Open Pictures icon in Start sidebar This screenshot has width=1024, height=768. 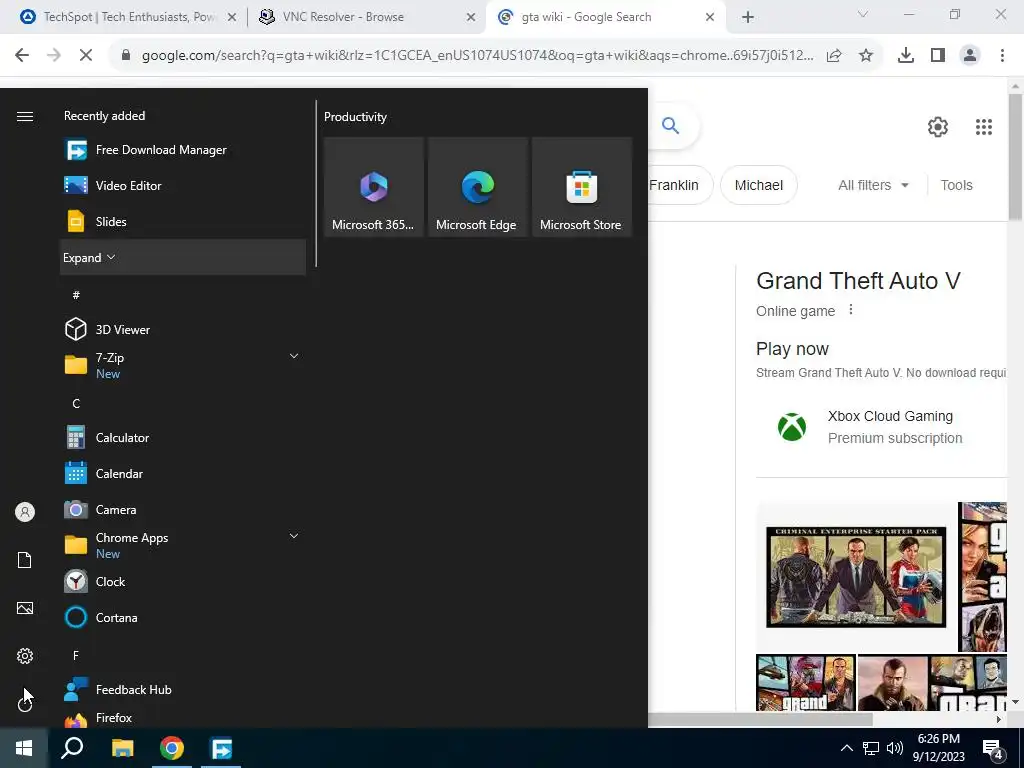(x=25, y=608)
